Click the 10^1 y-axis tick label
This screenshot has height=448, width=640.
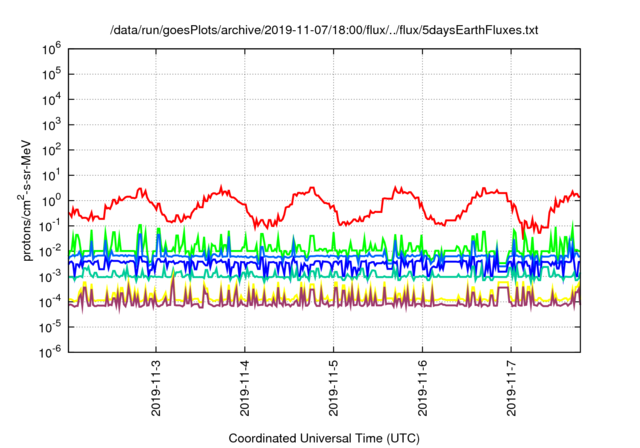click(51, 176)
